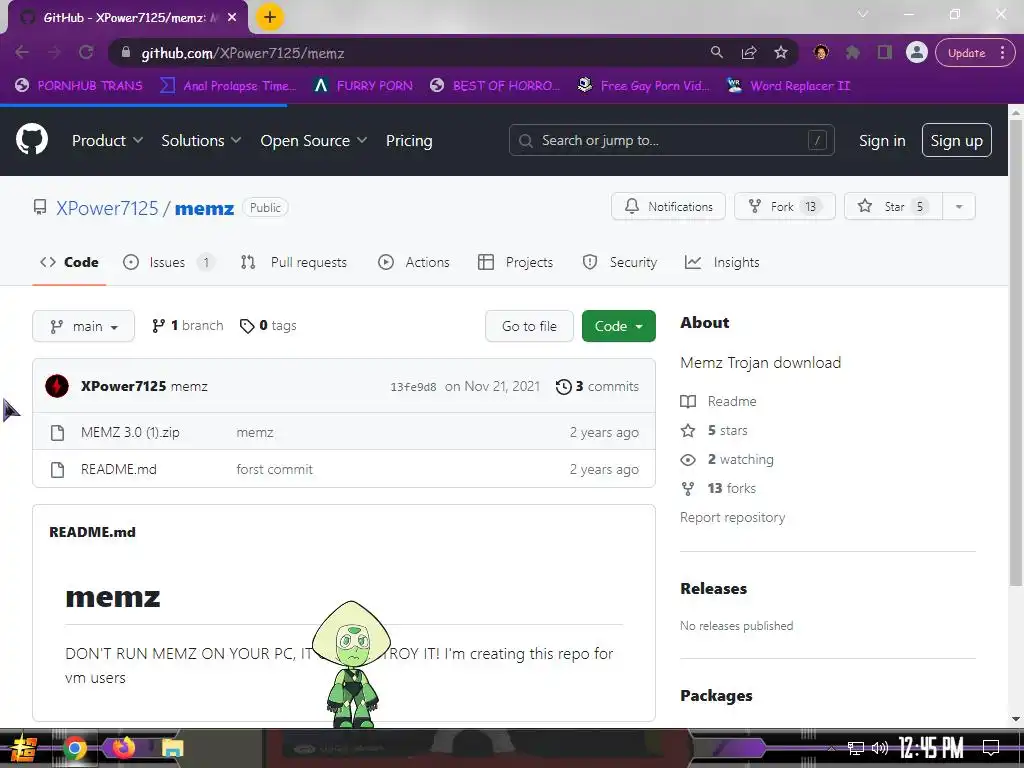Fork the repository with Fork button
The width and height of the screenshot is (1024, 768).
[x=784, y=206]
